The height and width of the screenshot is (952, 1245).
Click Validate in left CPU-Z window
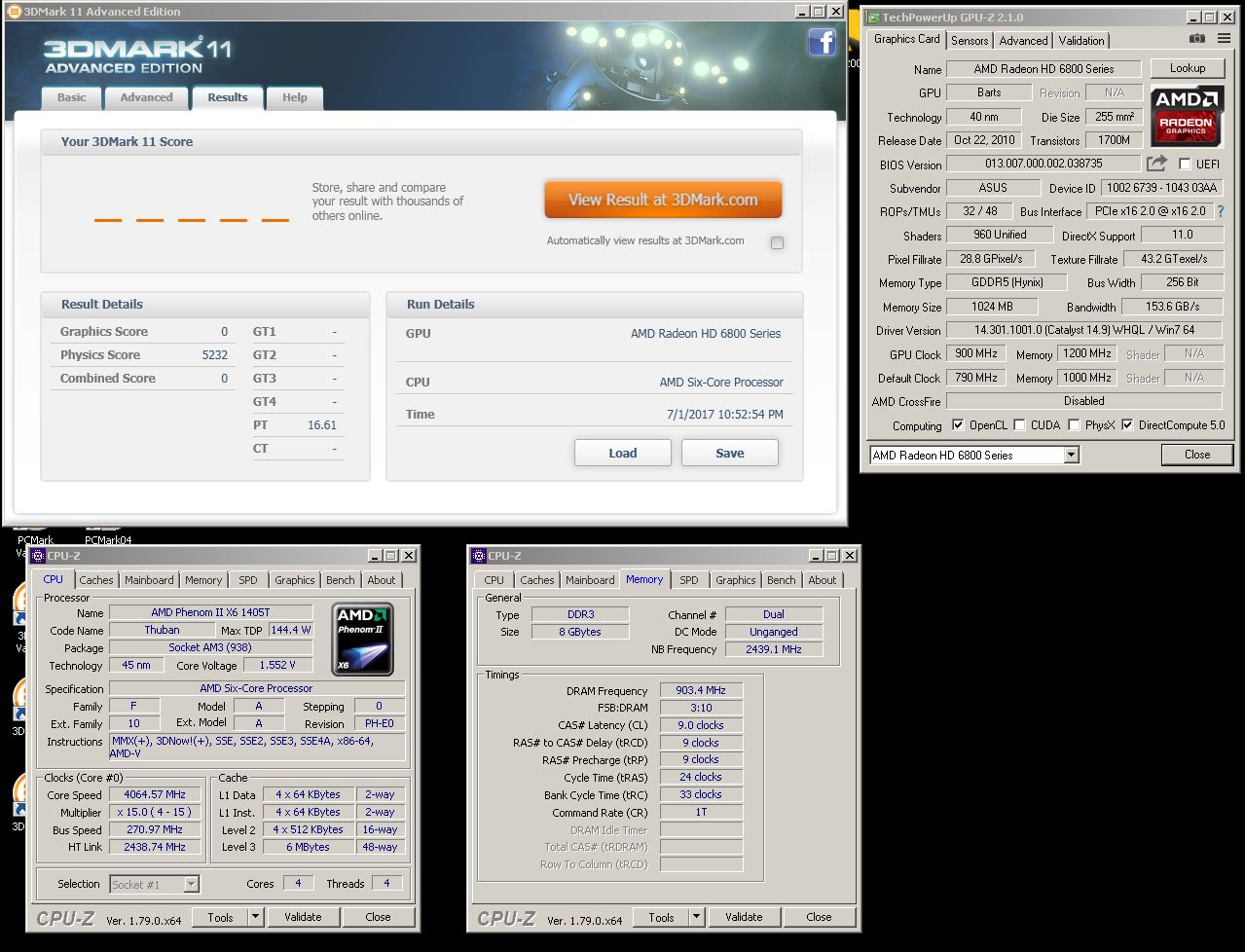pos(303,917)
